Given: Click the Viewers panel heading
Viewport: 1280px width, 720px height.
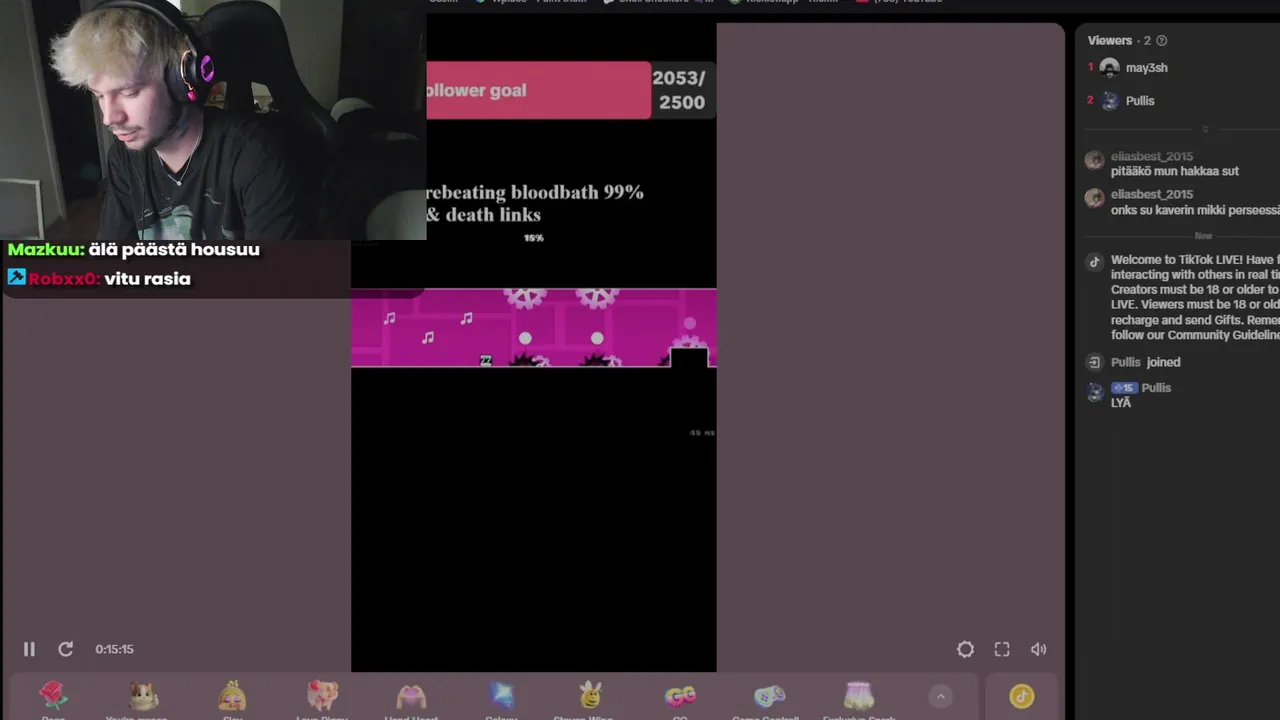Looking at the screenshot, I should [x=1110, y=41].
